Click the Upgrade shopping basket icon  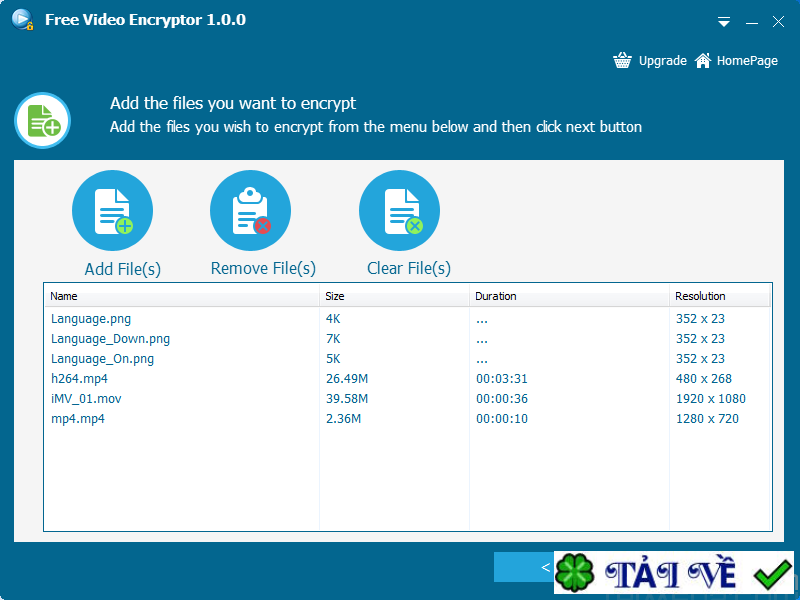[x=623, y=61]
